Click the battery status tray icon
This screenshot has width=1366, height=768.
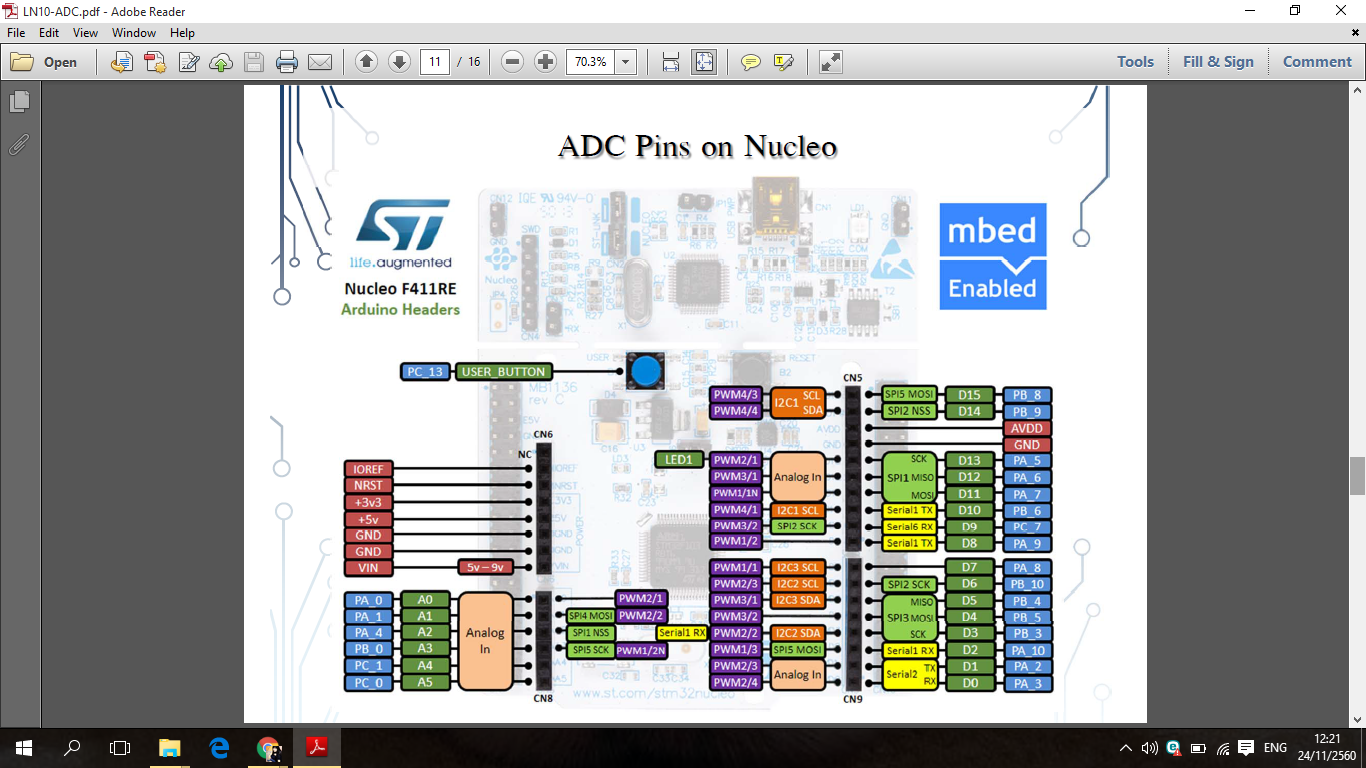[1197, 748]
